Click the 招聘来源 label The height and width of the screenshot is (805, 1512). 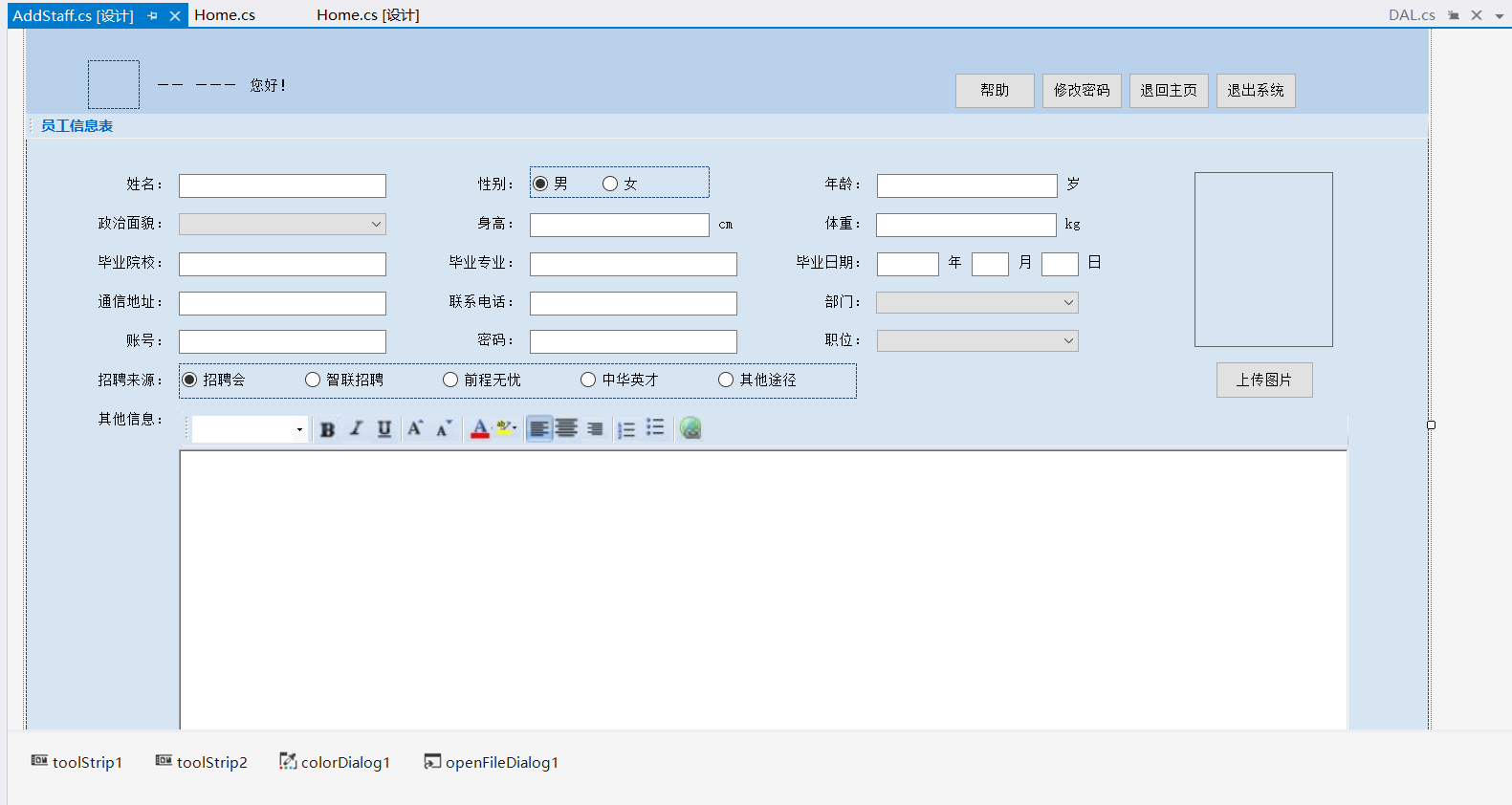tap(130, 380)
